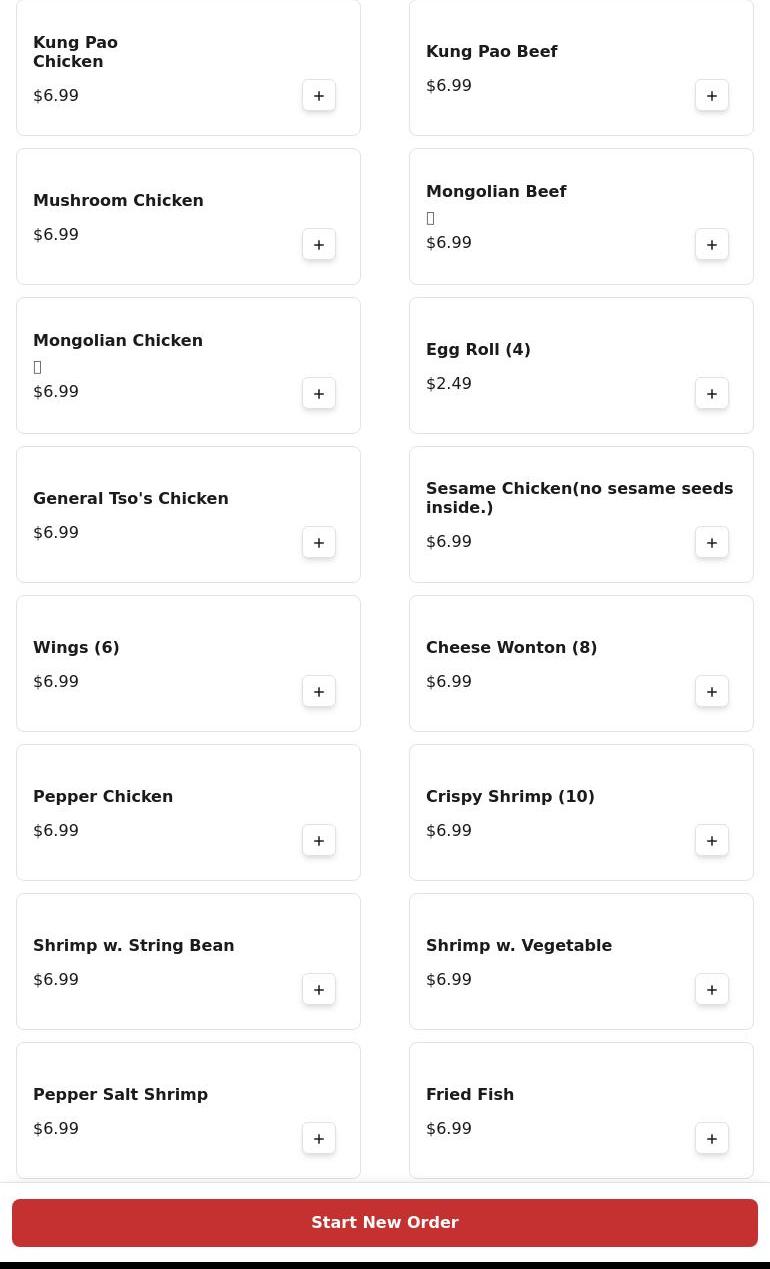Open the Wings (6) item title
Viewport: 770px width, 1269px height.
coord(76,648)
